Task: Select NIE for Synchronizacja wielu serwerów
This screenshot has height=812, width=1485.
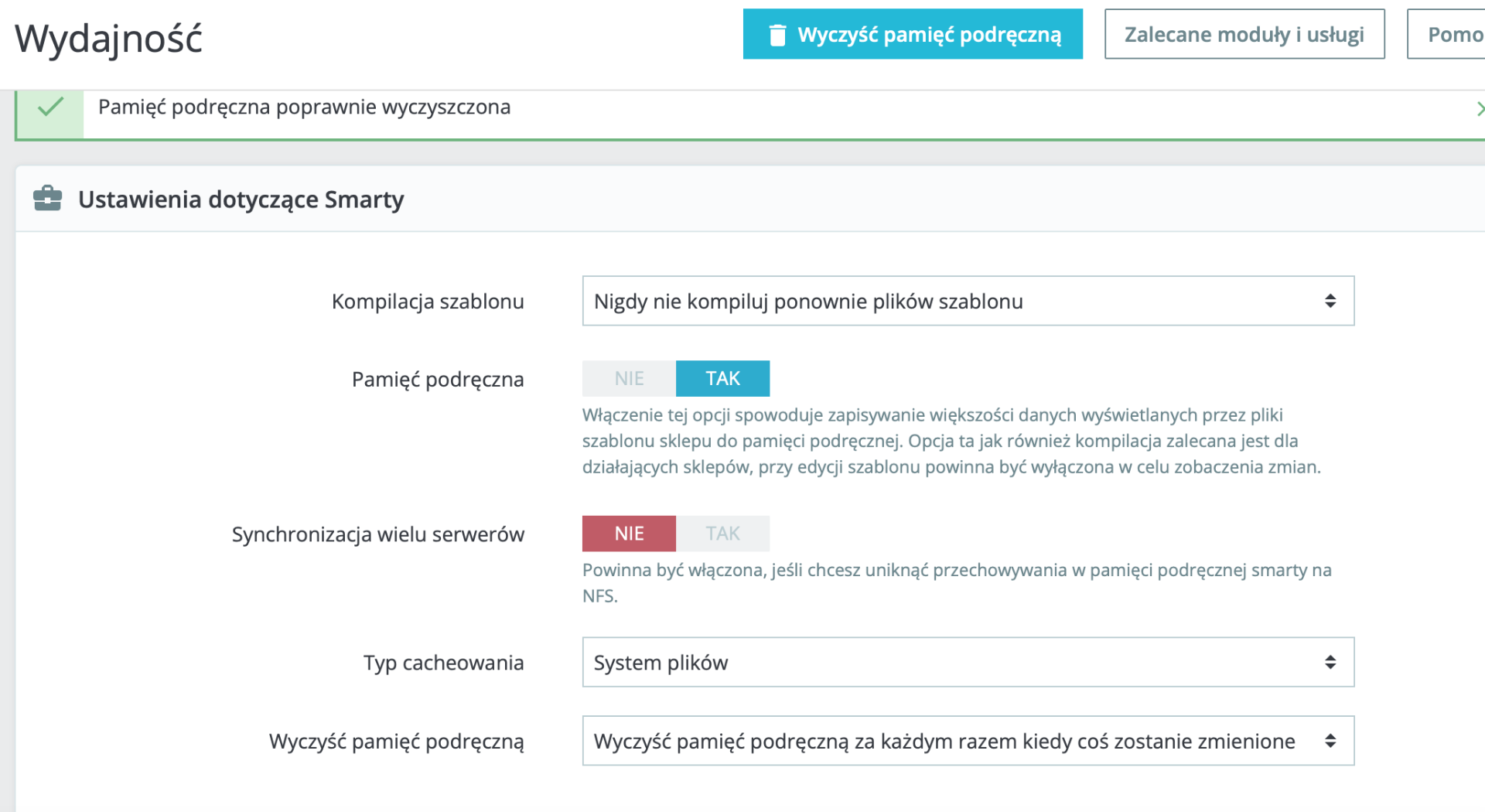Action: pos(629,534)
